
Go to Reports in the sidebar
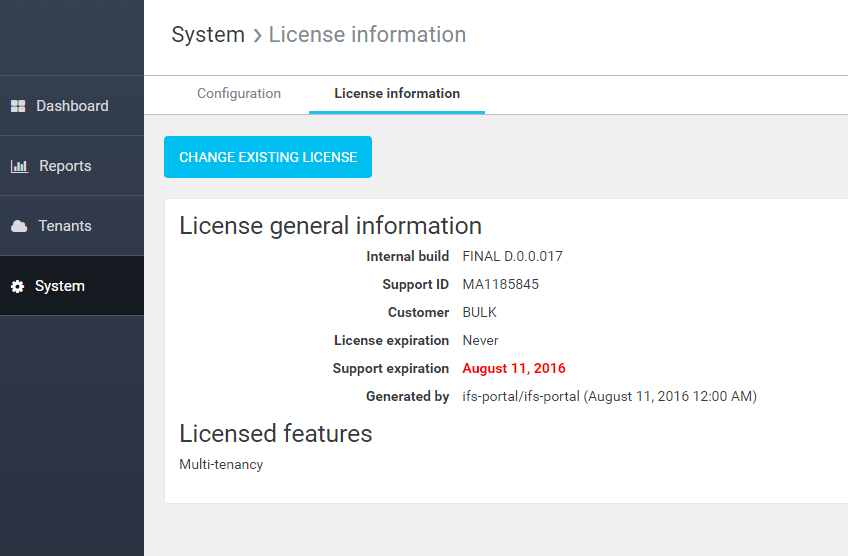(65, 166)
